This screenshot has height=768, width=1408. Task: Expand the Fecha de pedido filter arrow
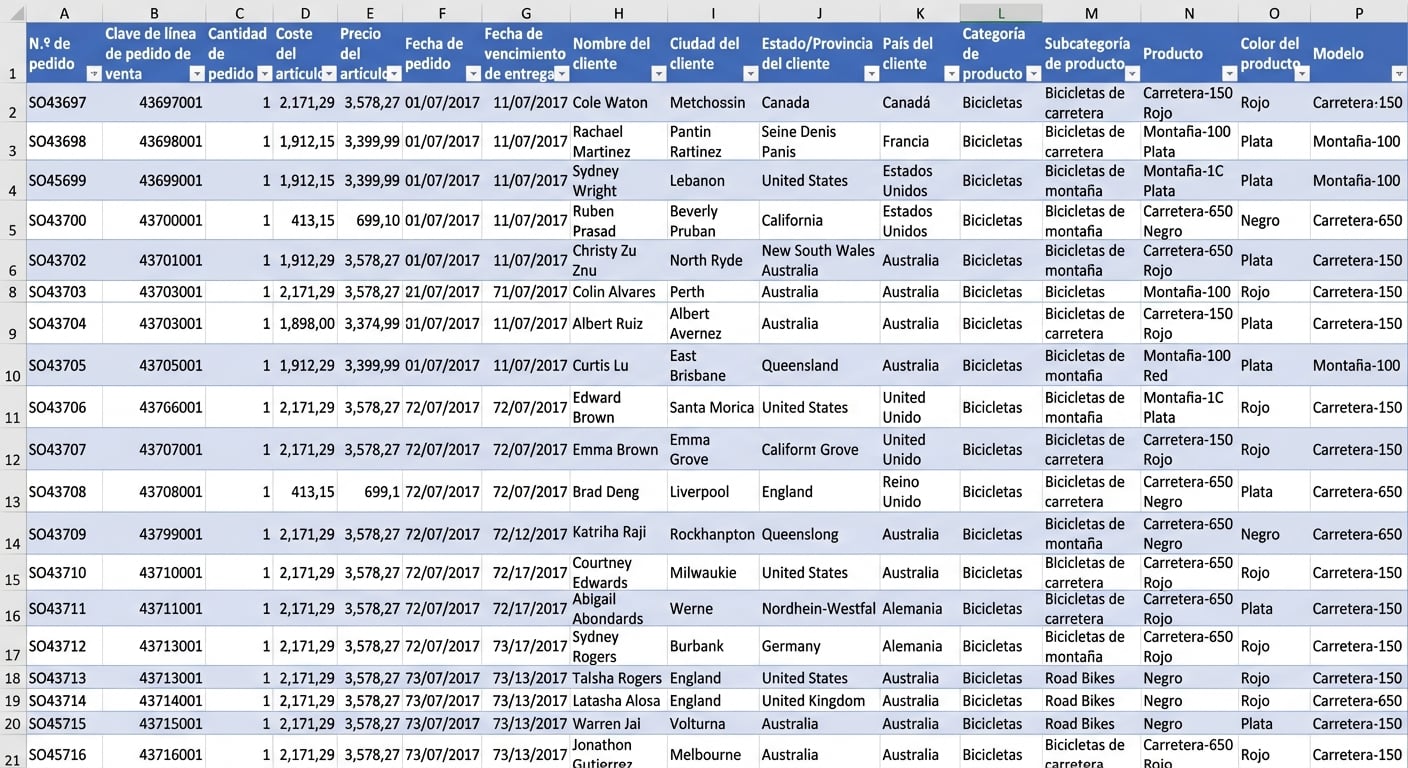pyautogui.click(x=473, y=74)
